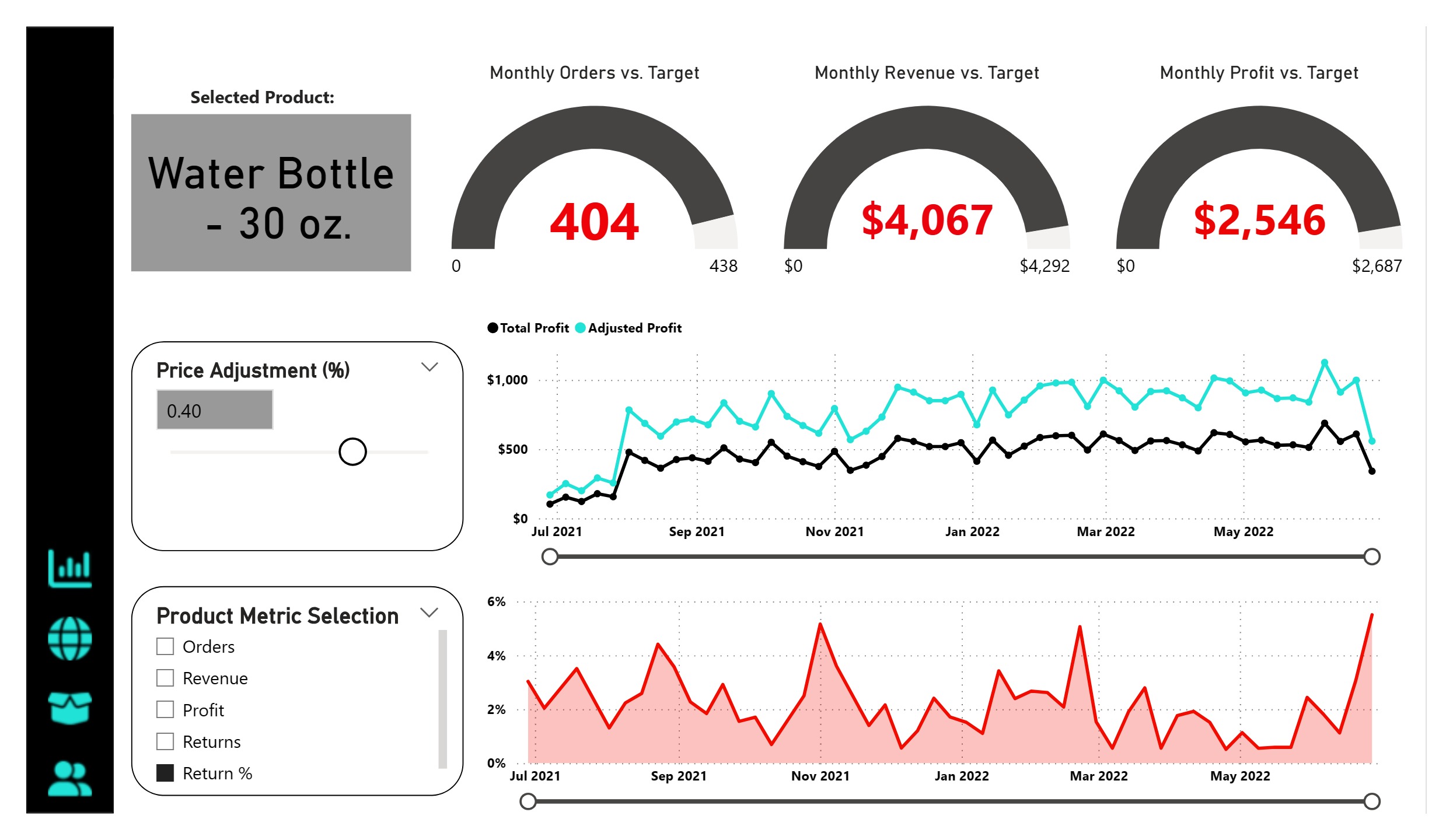Select the globe icon in the sidebar
Image resolution: width=1453 pixels, height=840 pixels.
pos(70,639)
